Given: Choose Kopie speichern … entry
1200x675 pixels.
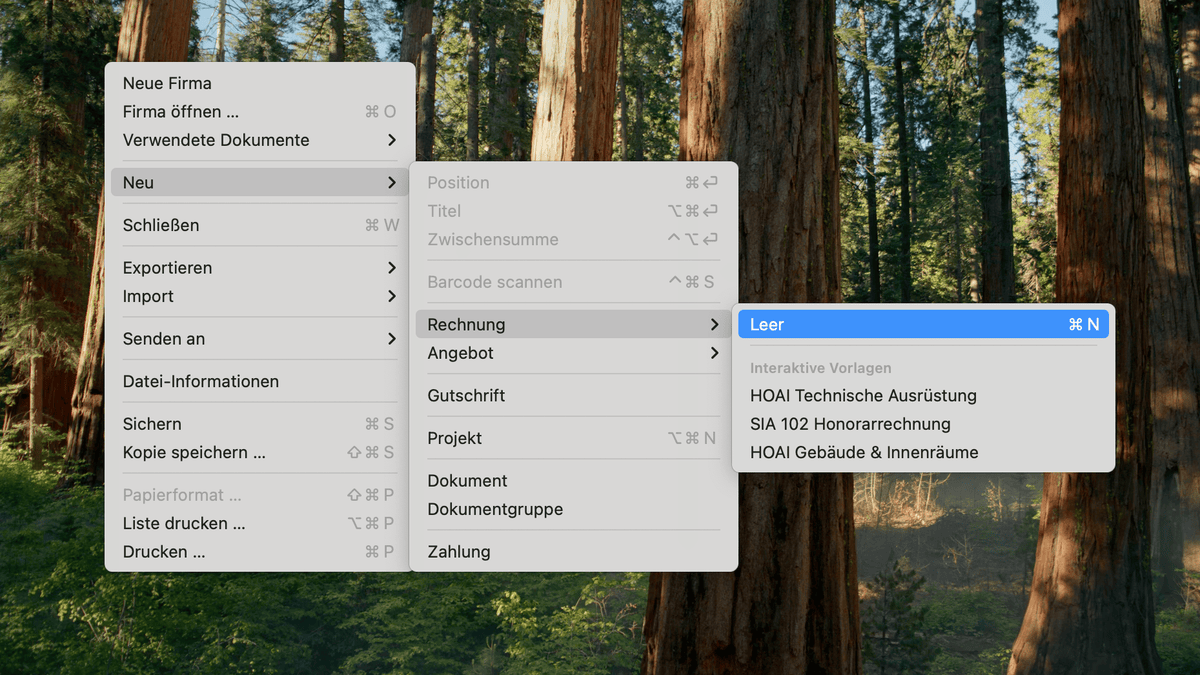Looking at the screenshot, I should (x=260, y=452).
